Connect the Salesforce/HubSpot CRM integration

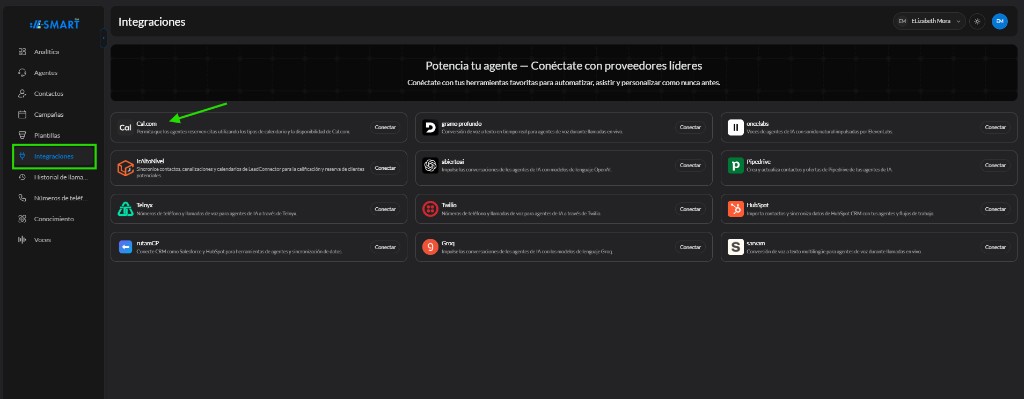pyautogui.click(x=385, y=247)
